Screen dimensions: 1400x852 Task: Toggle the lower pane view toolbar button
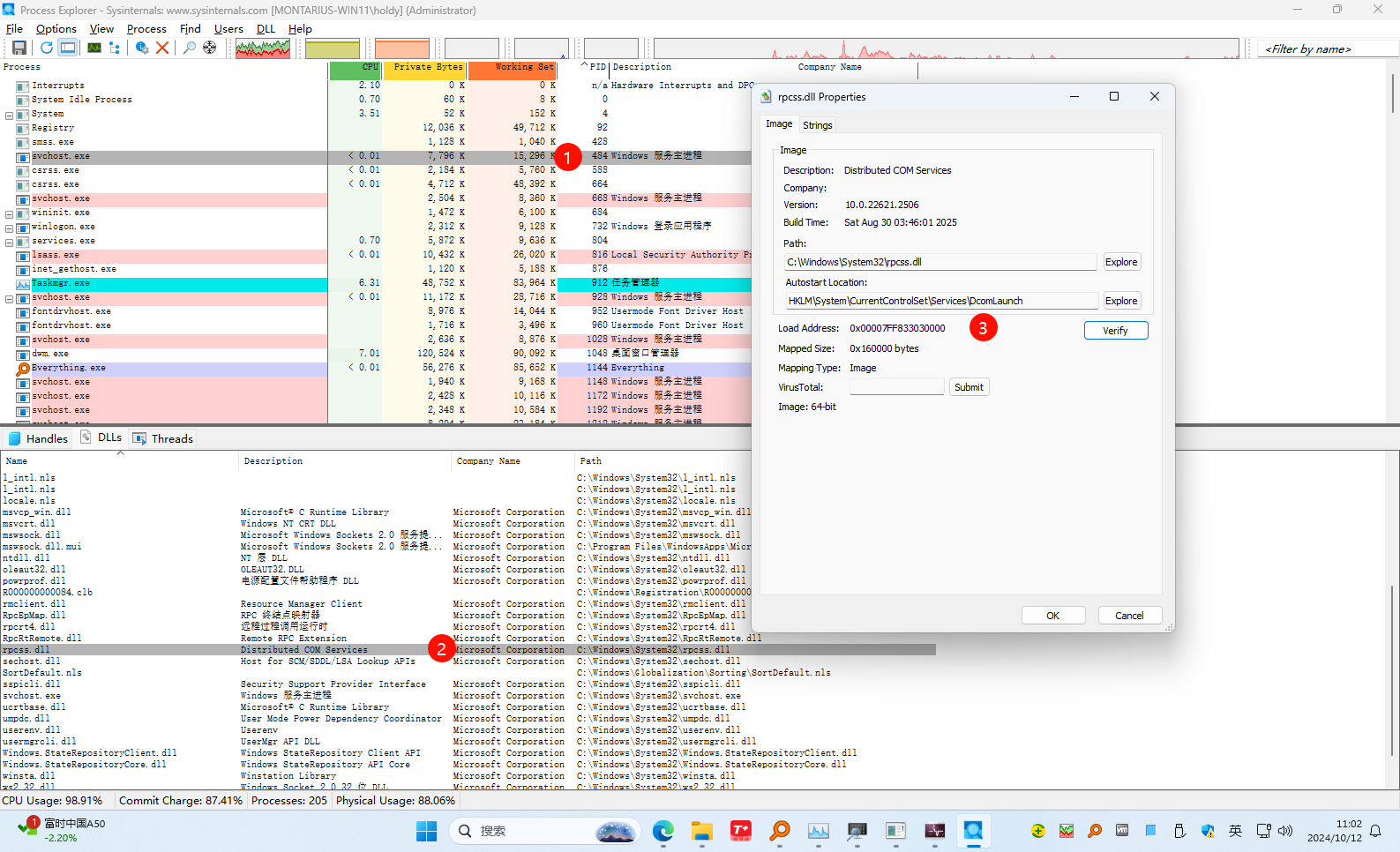(x=68, y=48)
